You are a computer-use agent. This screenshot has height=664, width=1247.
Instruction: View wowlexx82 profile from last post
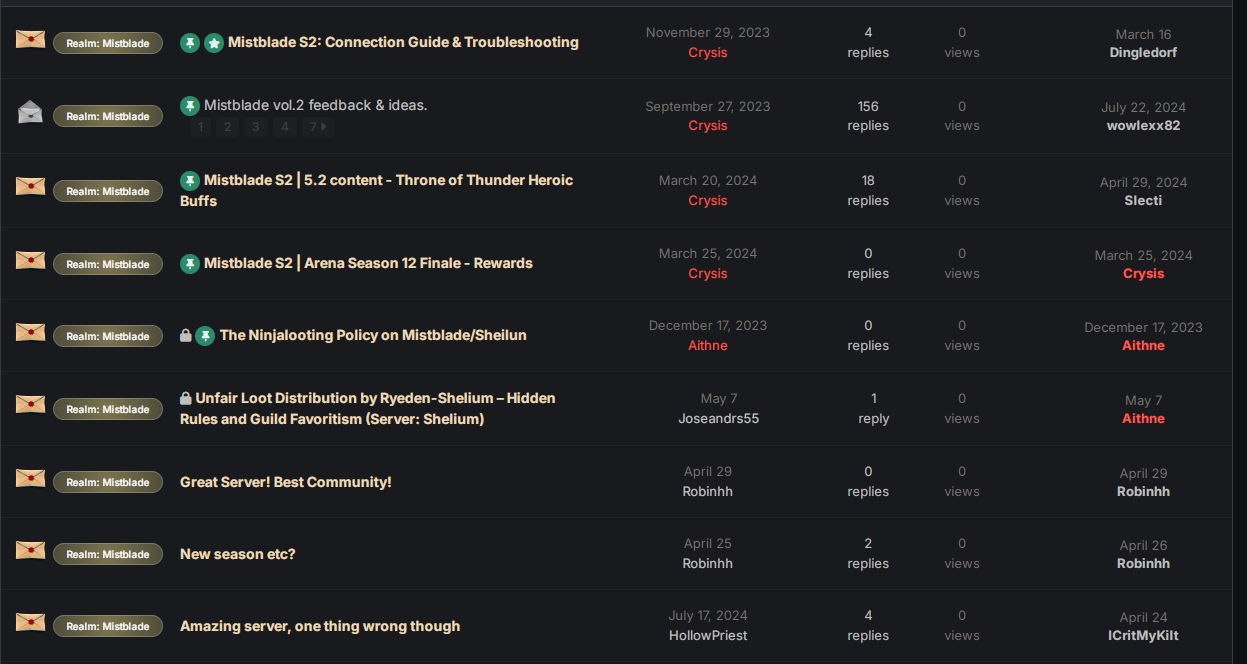coord(1143,126)
